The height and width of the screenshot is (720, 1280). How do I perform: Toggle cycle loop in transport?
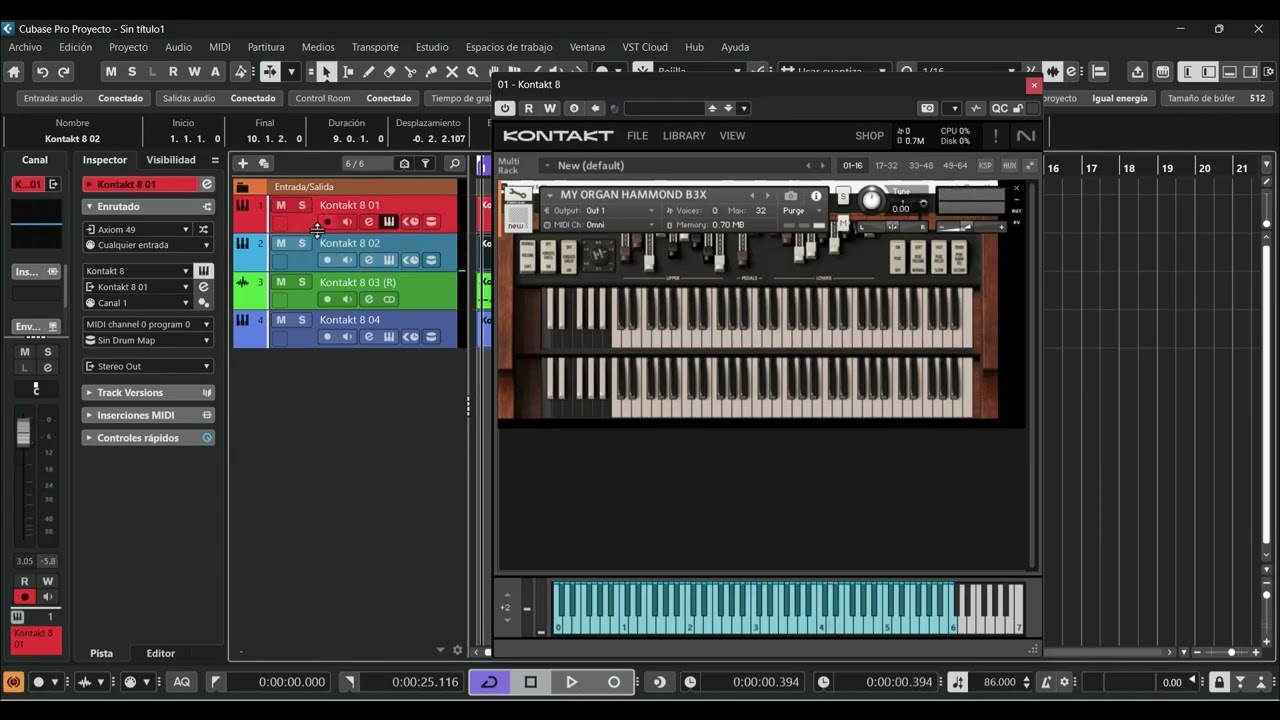(489, 682)
